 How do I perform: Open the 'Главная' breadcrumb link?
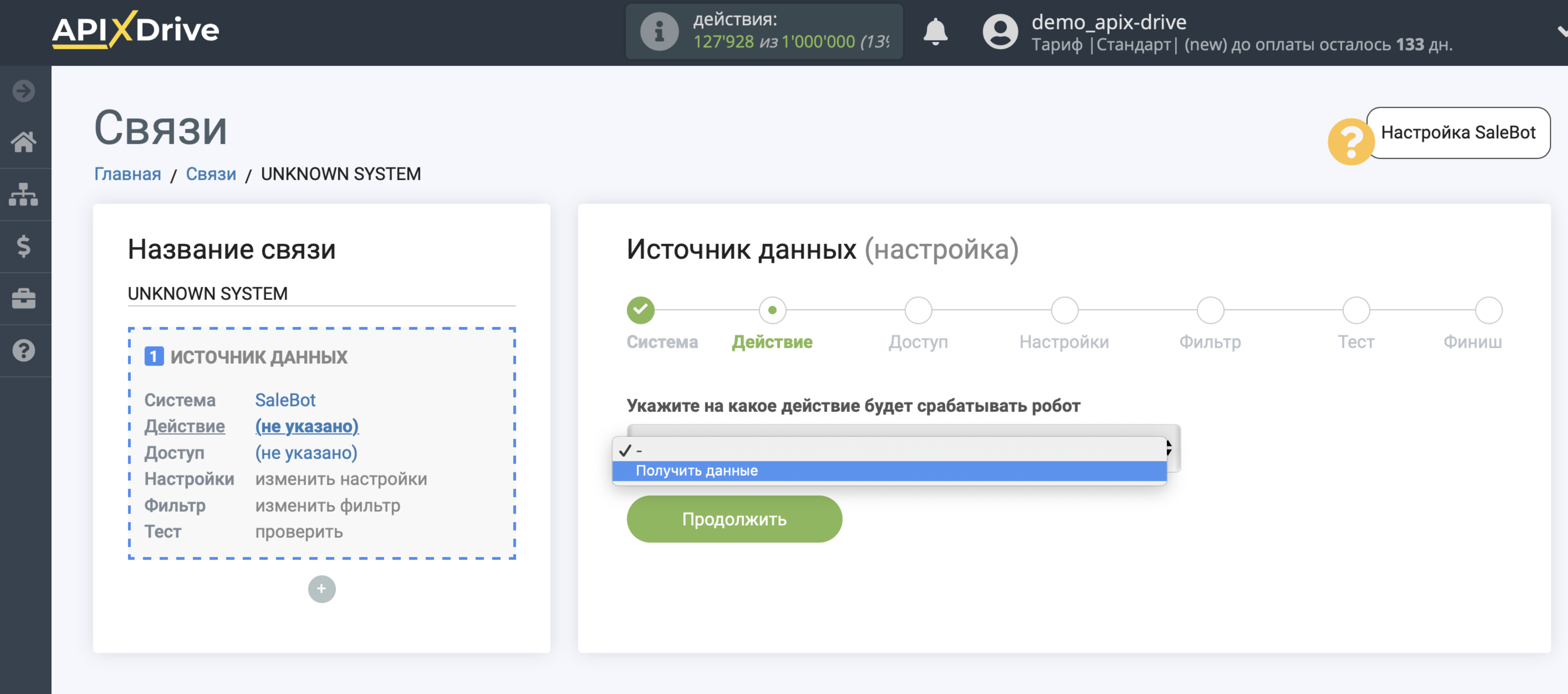[x=127, y=174]
